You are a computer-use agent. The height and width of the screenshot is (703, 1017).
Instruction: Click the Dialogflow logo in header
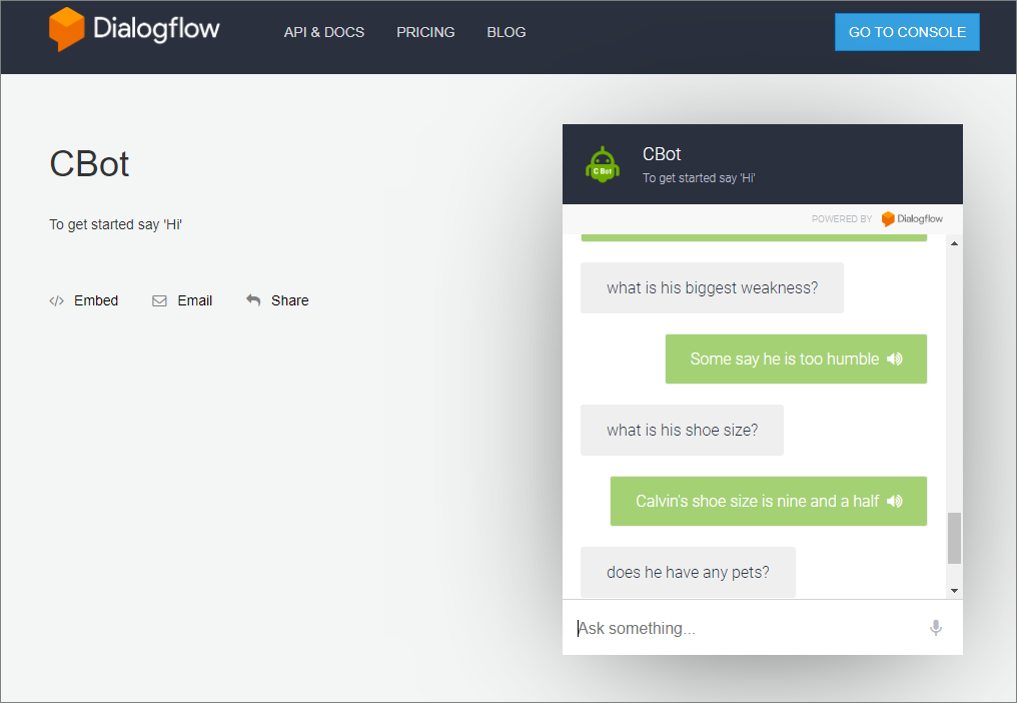134,29
